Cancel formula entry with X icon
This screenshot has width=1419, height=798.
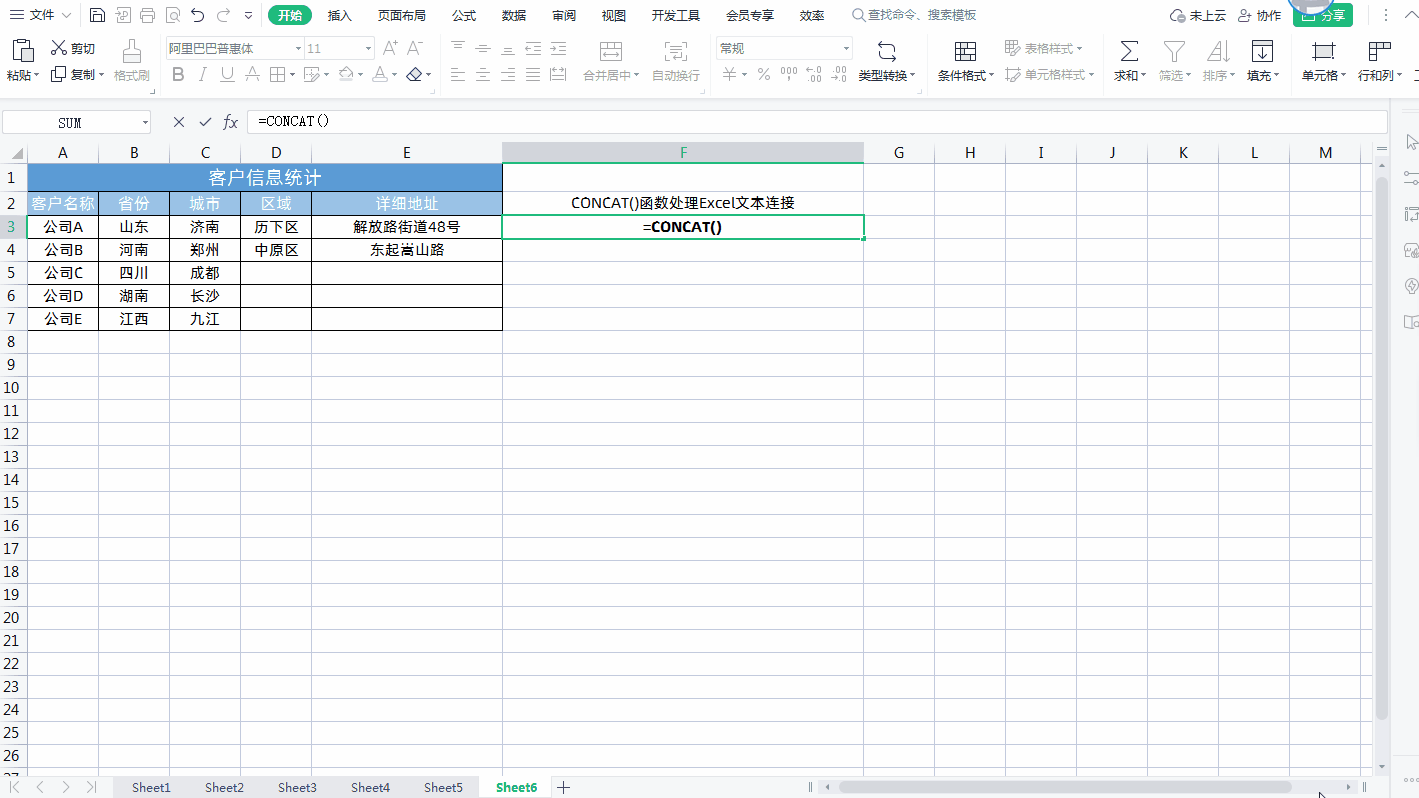pos(179,122)
